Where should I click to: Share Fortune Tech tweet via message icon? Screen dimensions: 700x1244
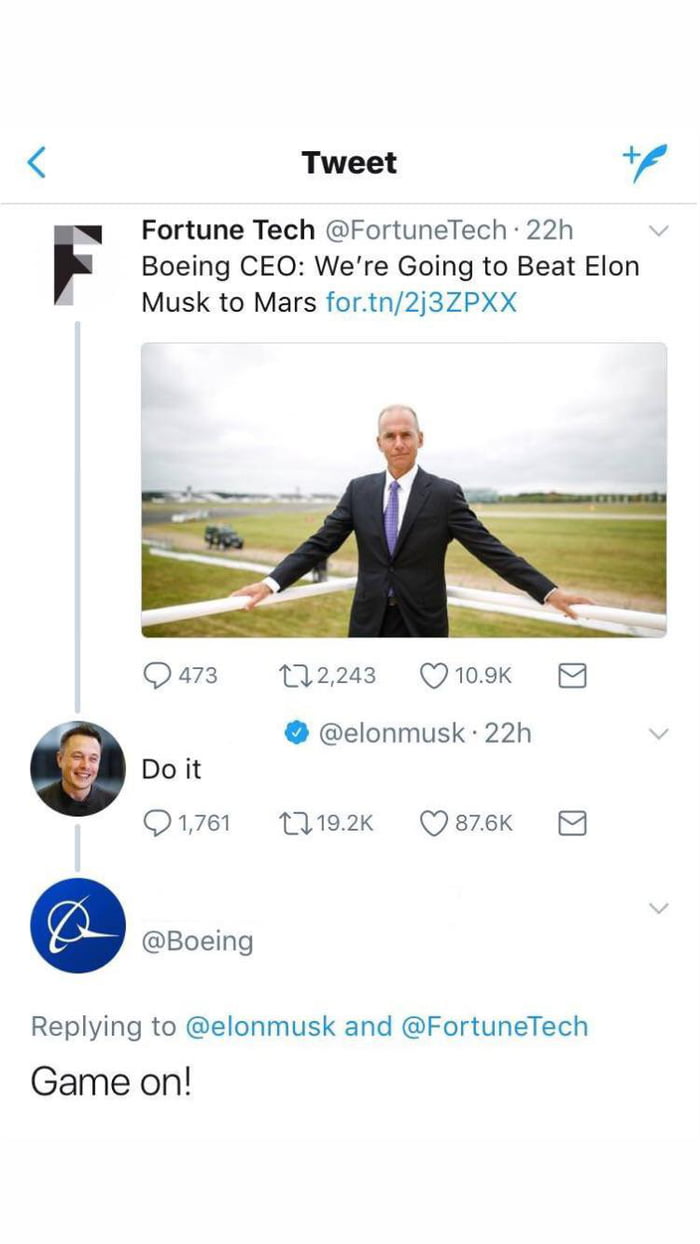coord(571,677)
